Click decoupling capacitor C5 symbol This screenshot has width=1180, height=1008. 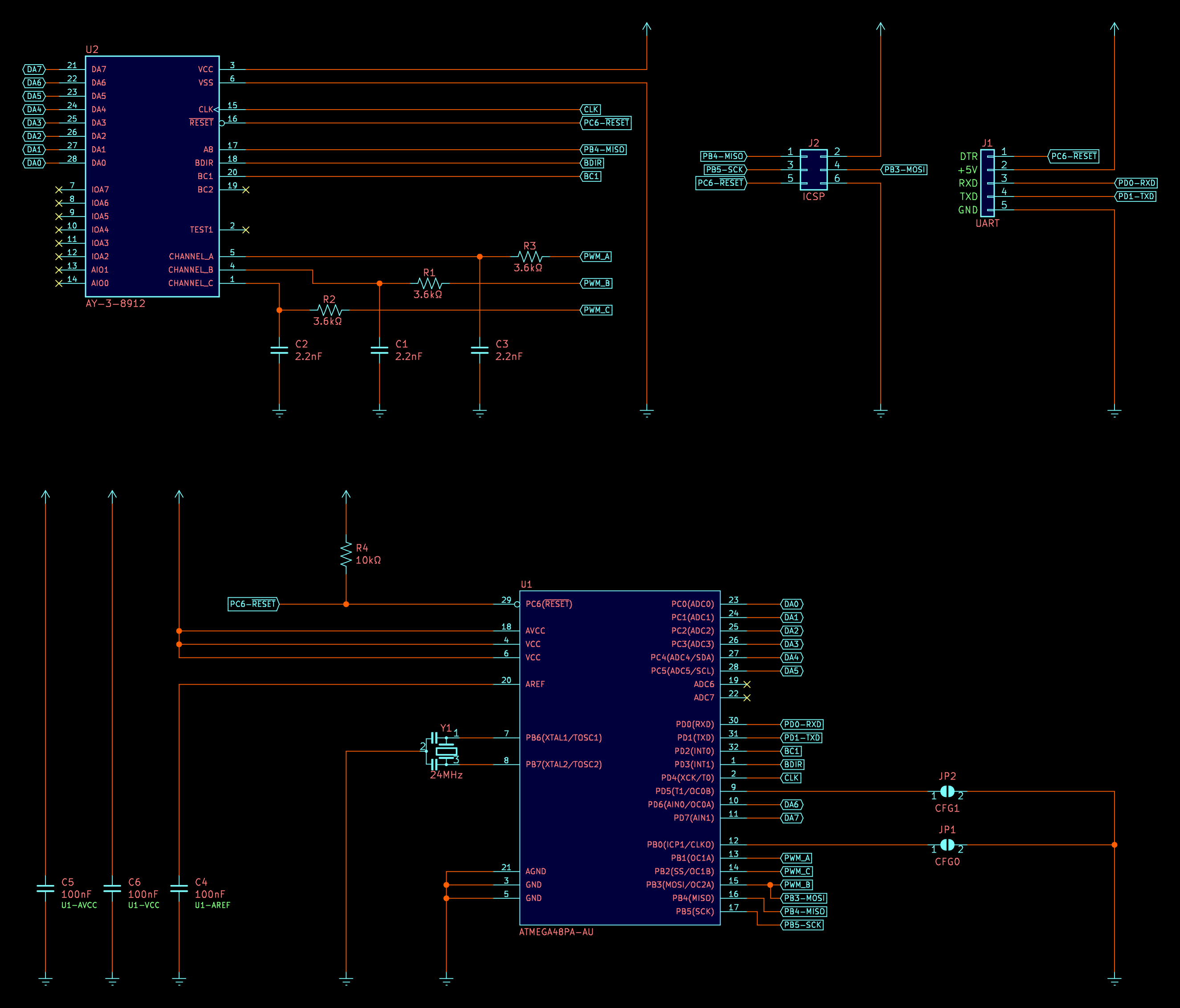45,888
